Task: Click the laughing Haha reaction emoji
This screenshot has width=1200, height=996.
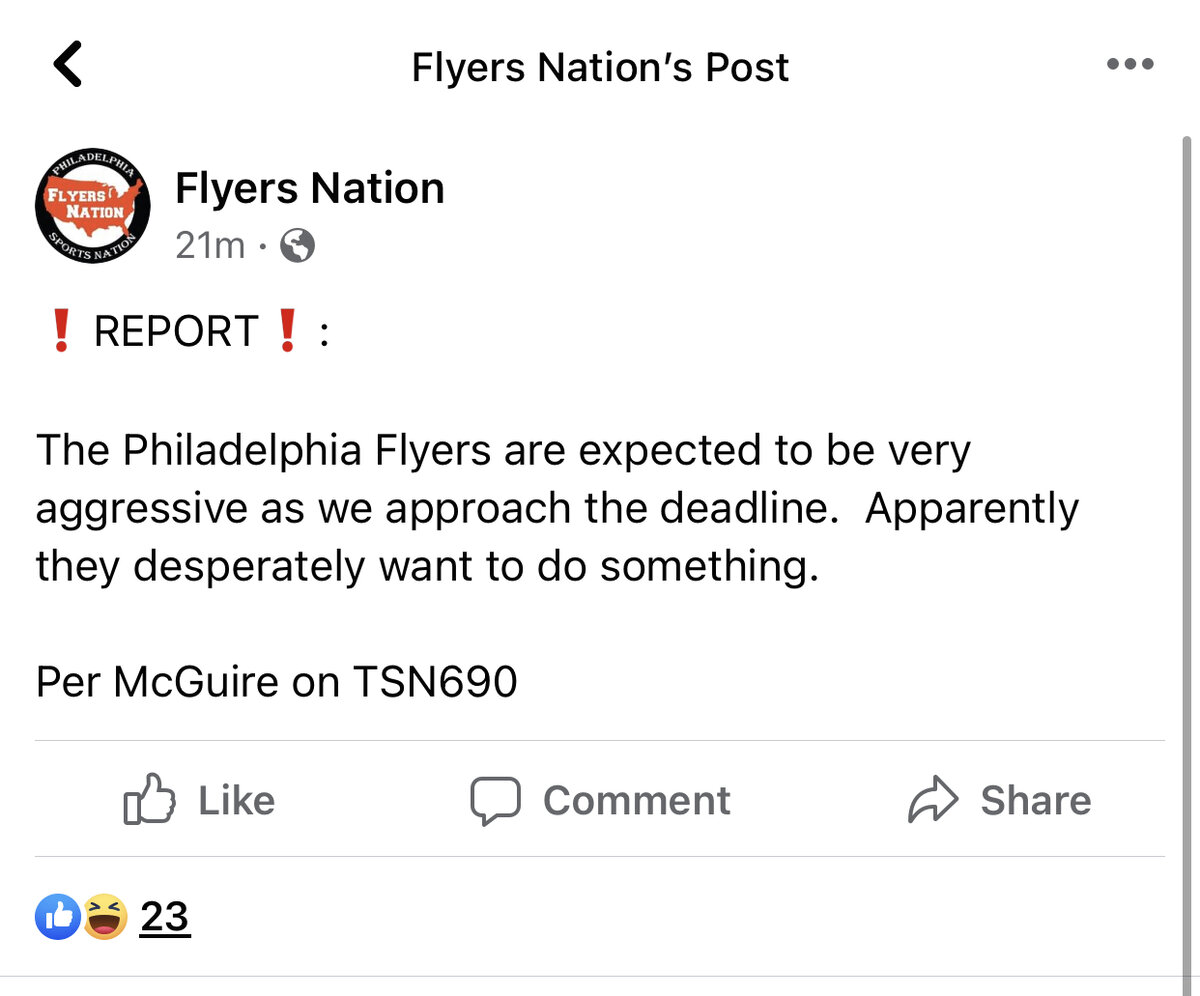Action: coord(104,917)
